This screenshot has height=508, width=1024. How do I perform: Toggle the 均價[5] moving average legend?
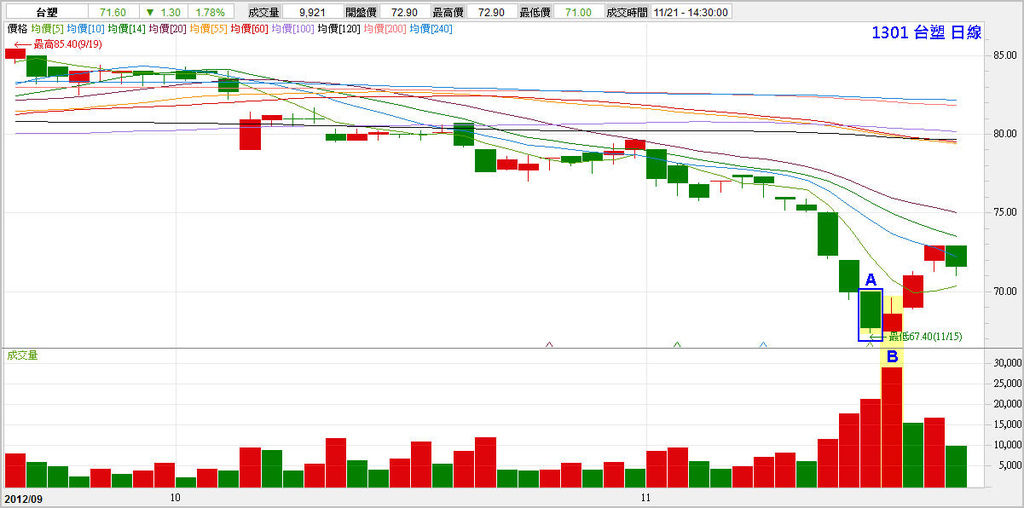point(46,29)
